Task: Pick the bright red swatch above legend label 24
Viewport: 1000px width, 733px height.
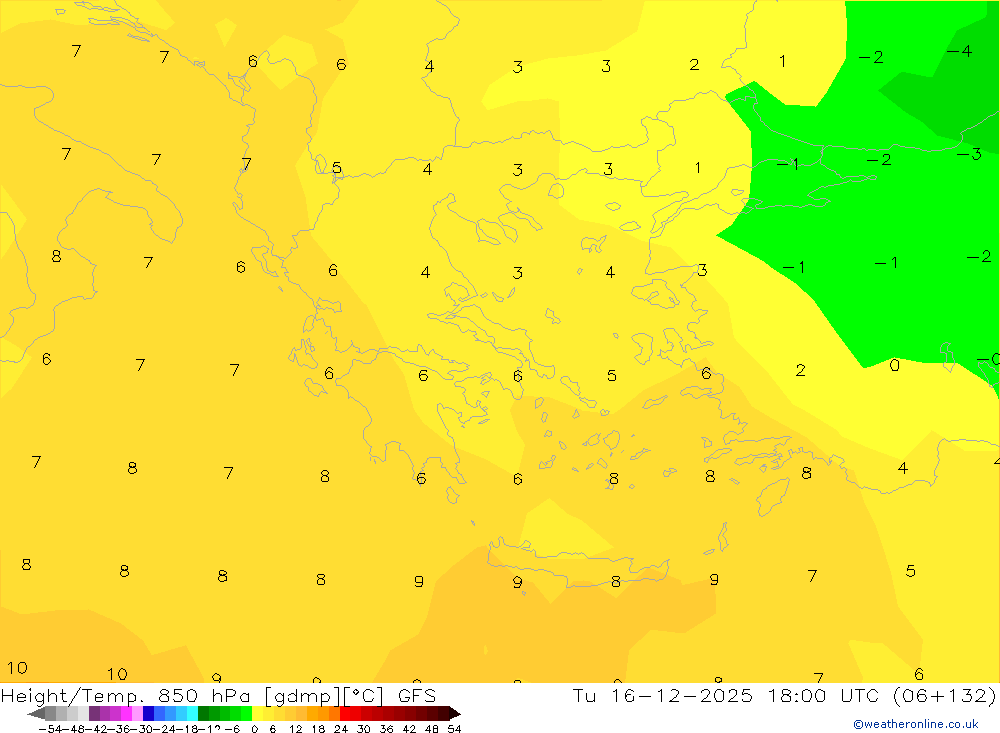Action: 345,714
